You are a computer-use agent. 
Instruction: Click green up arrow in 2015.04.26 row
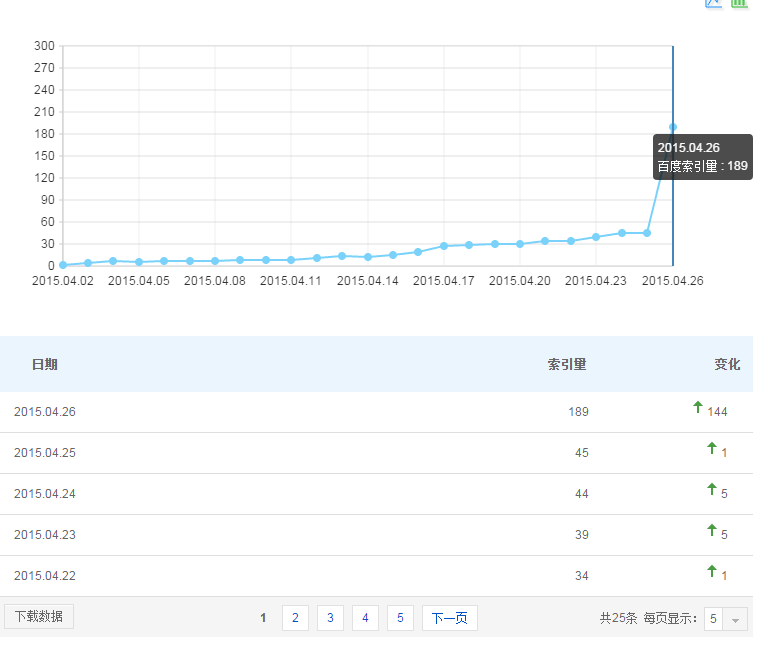(698, 407)
